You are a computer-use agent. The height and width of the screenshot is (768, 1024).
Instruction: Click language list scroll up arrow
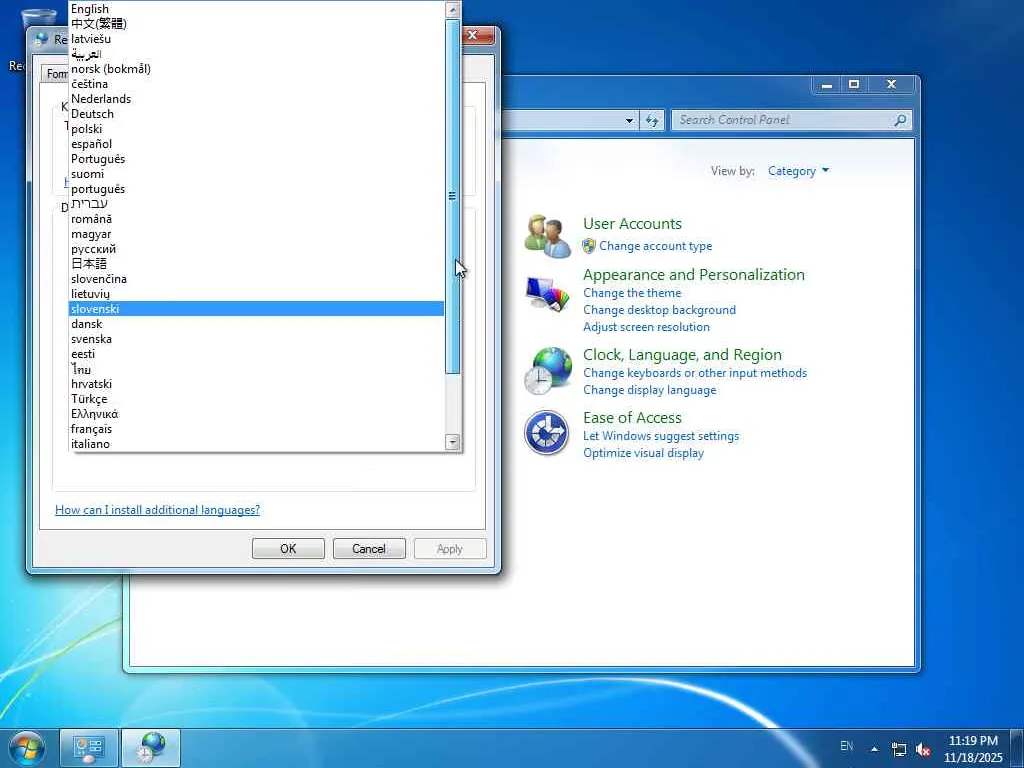(452, 8)
